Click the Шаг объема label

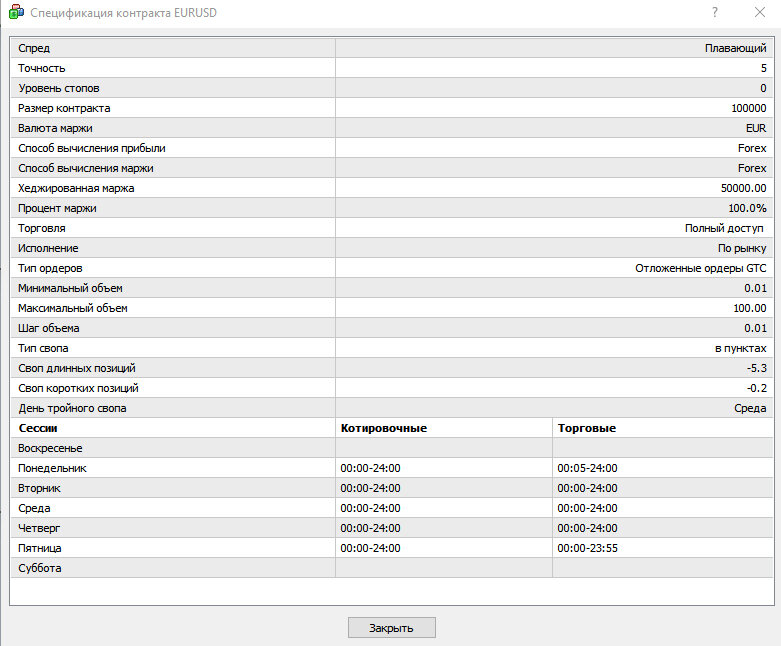48,328
